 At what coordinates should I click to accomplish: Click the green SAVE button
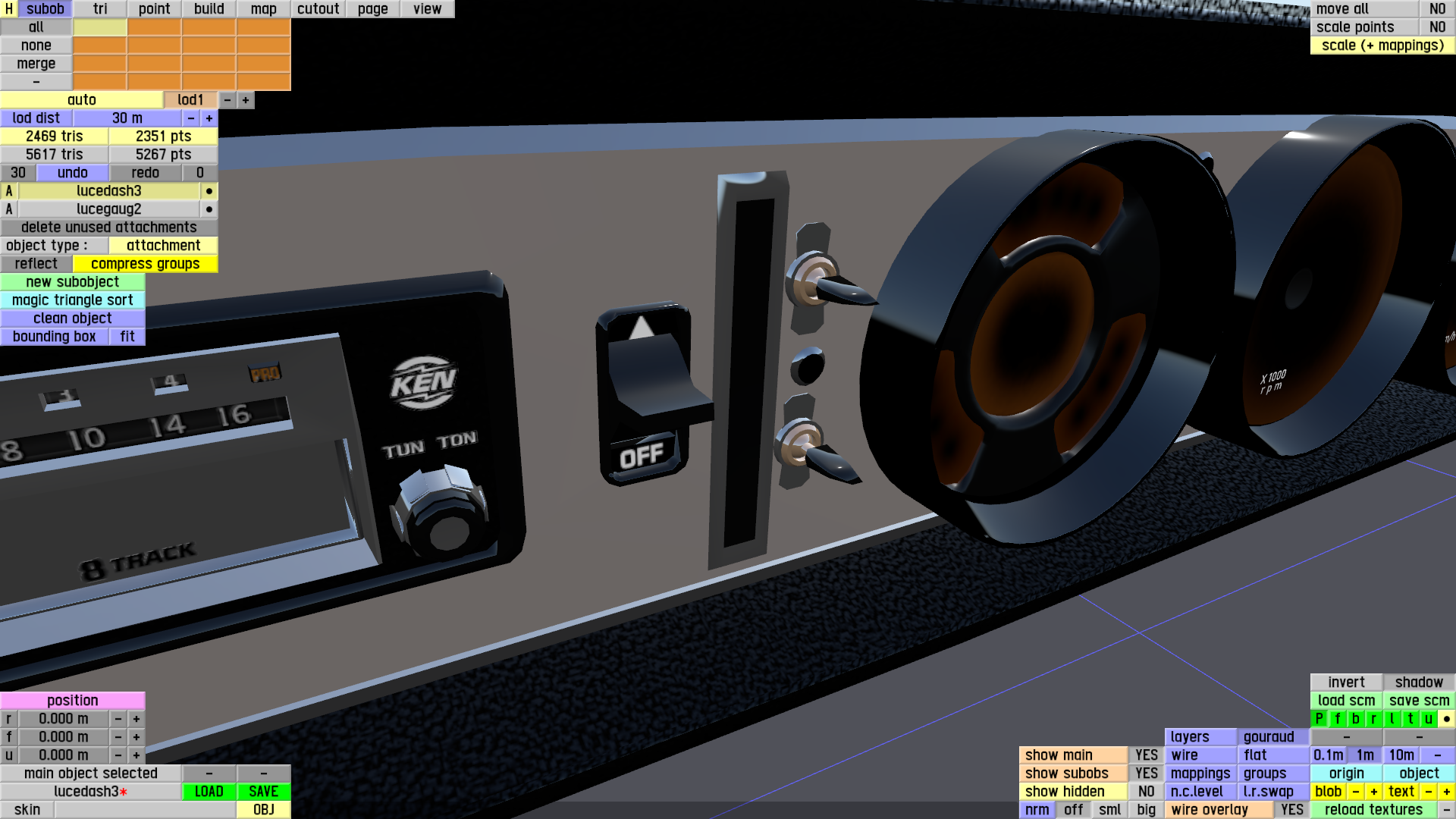tap(263, 791)
